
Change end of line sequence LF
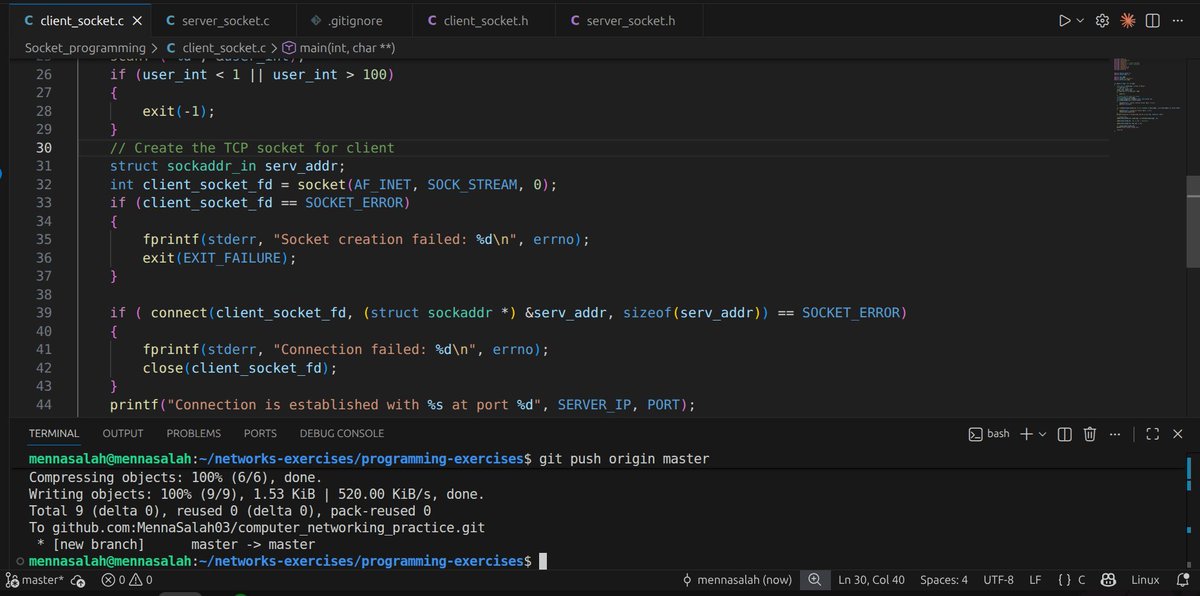tap(1036, 580)
